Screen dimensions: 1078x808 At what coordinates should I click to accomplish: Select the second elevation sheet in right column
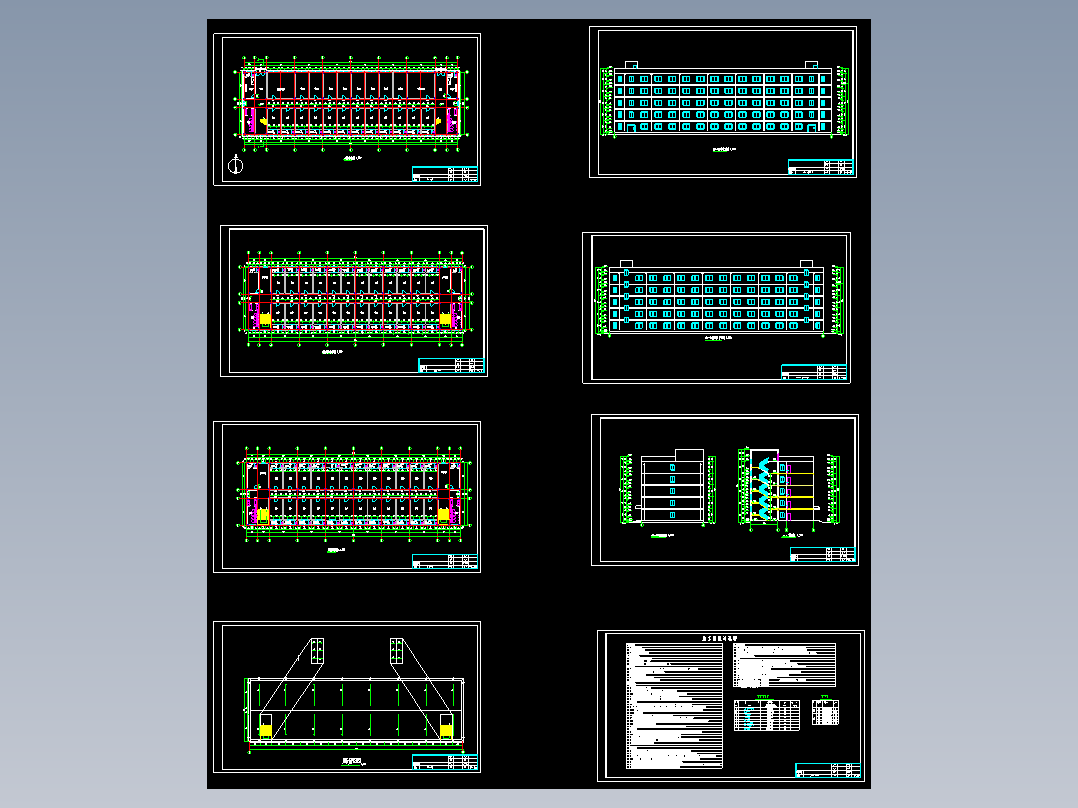(x=716, y=307)
